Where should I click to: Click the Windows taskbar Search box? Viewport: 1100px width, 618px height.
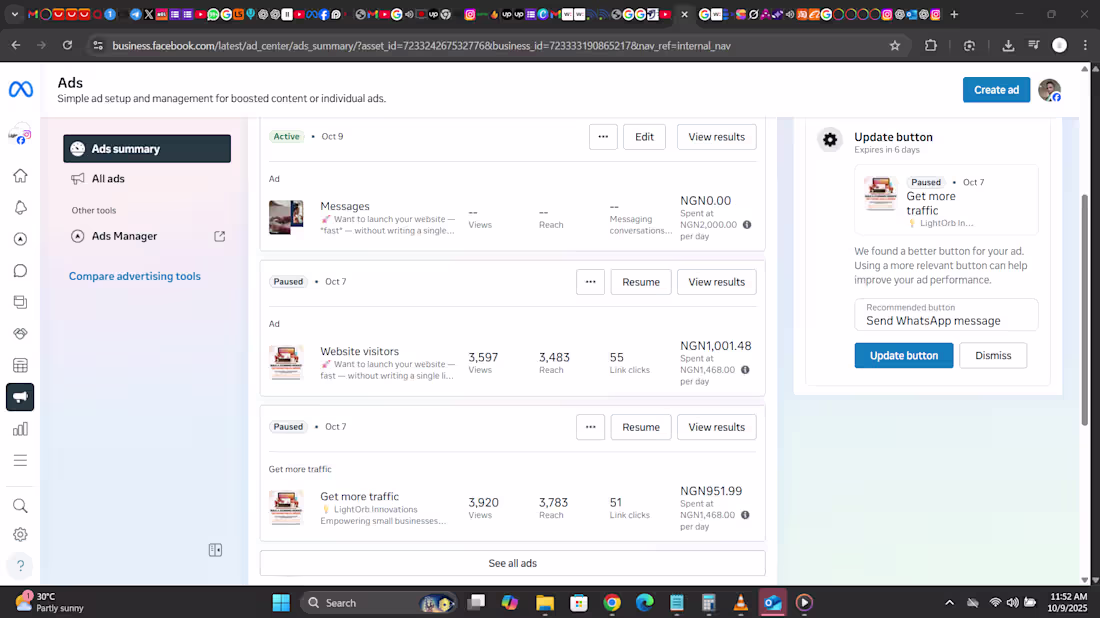pyautogui.click(x=377, y=603)
